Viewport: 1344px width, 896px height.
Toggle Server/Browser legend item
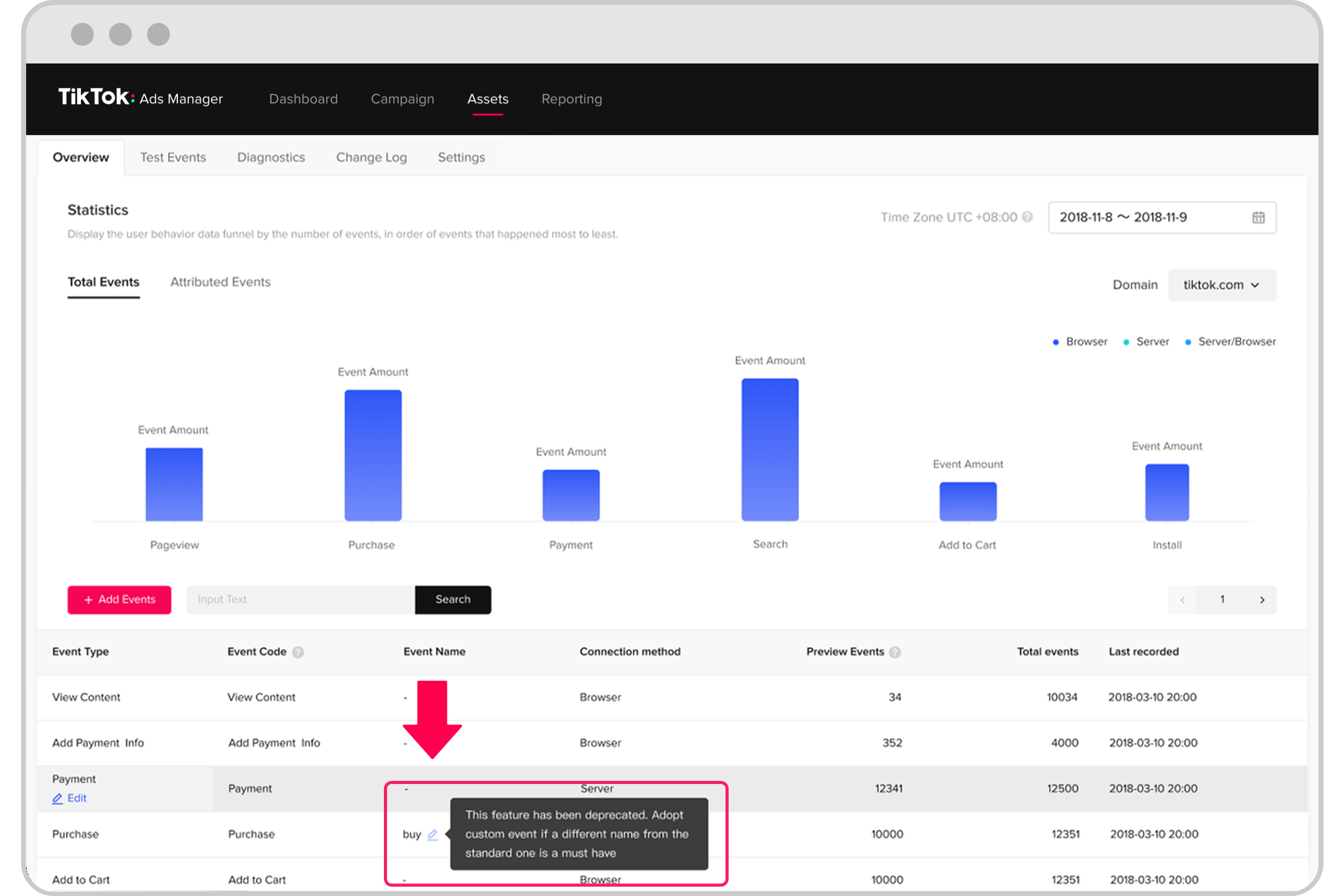[1236, 342]
